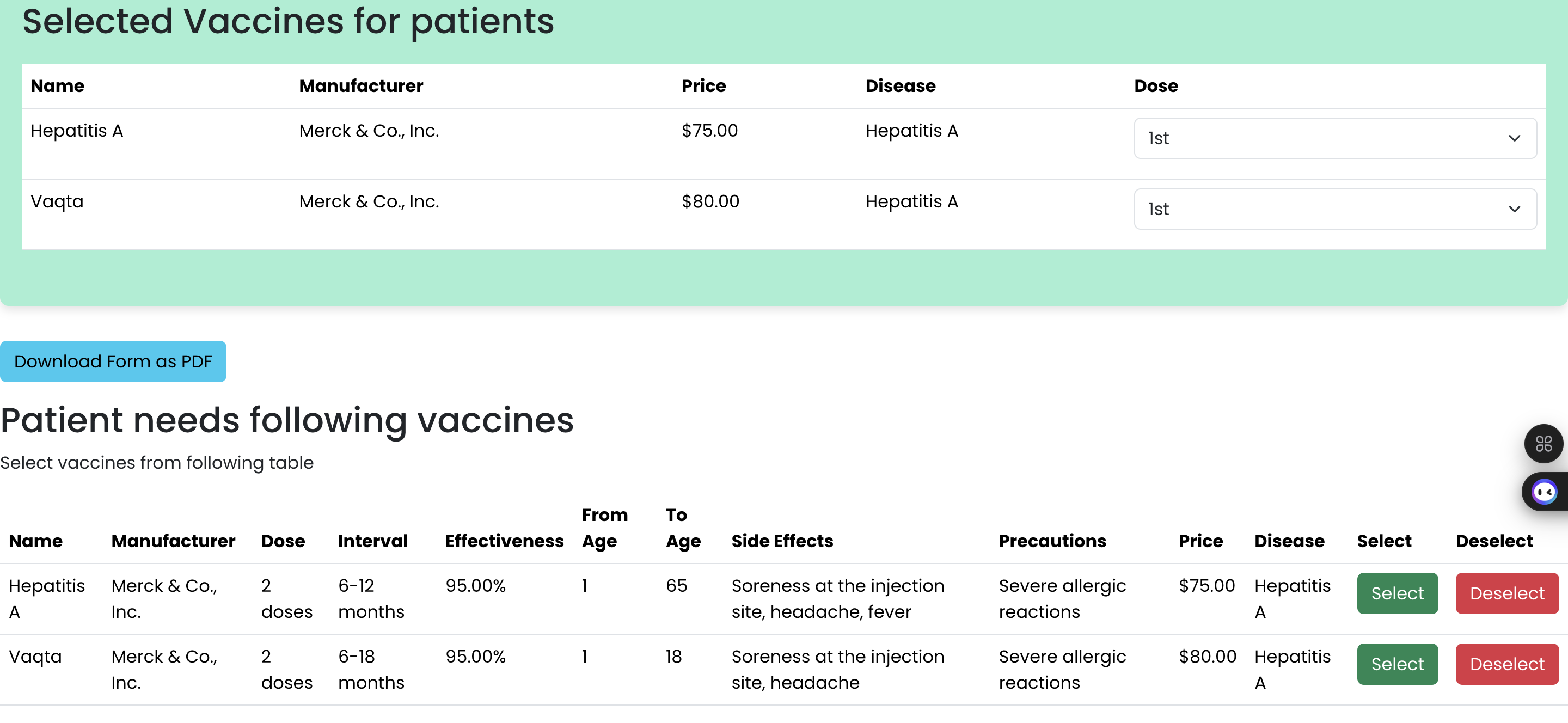Open the floating grid widget icon
This screenshot has height=723, width=1568.
(1543, 444)
